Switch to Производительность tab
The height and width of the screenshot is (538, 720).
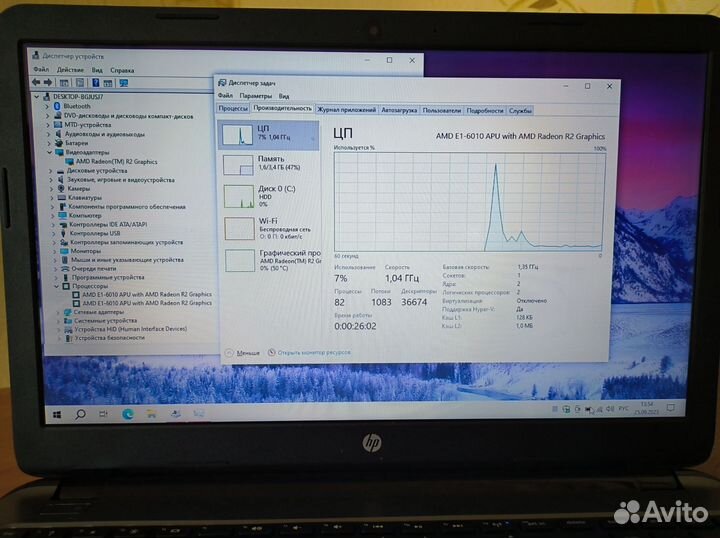click(x=282, y=108)
